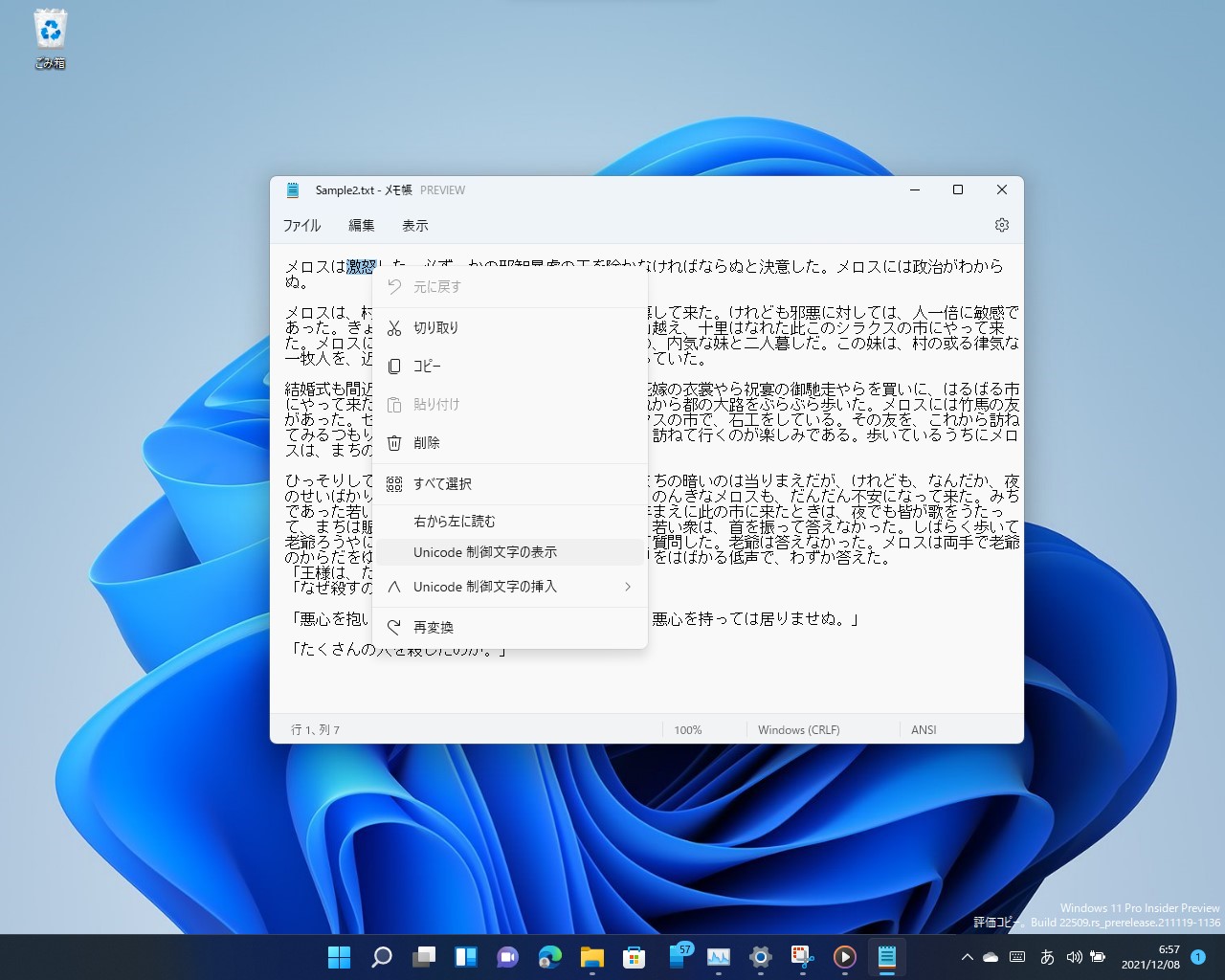Click highlighted word 激怒 in text

tap(362, 266)
